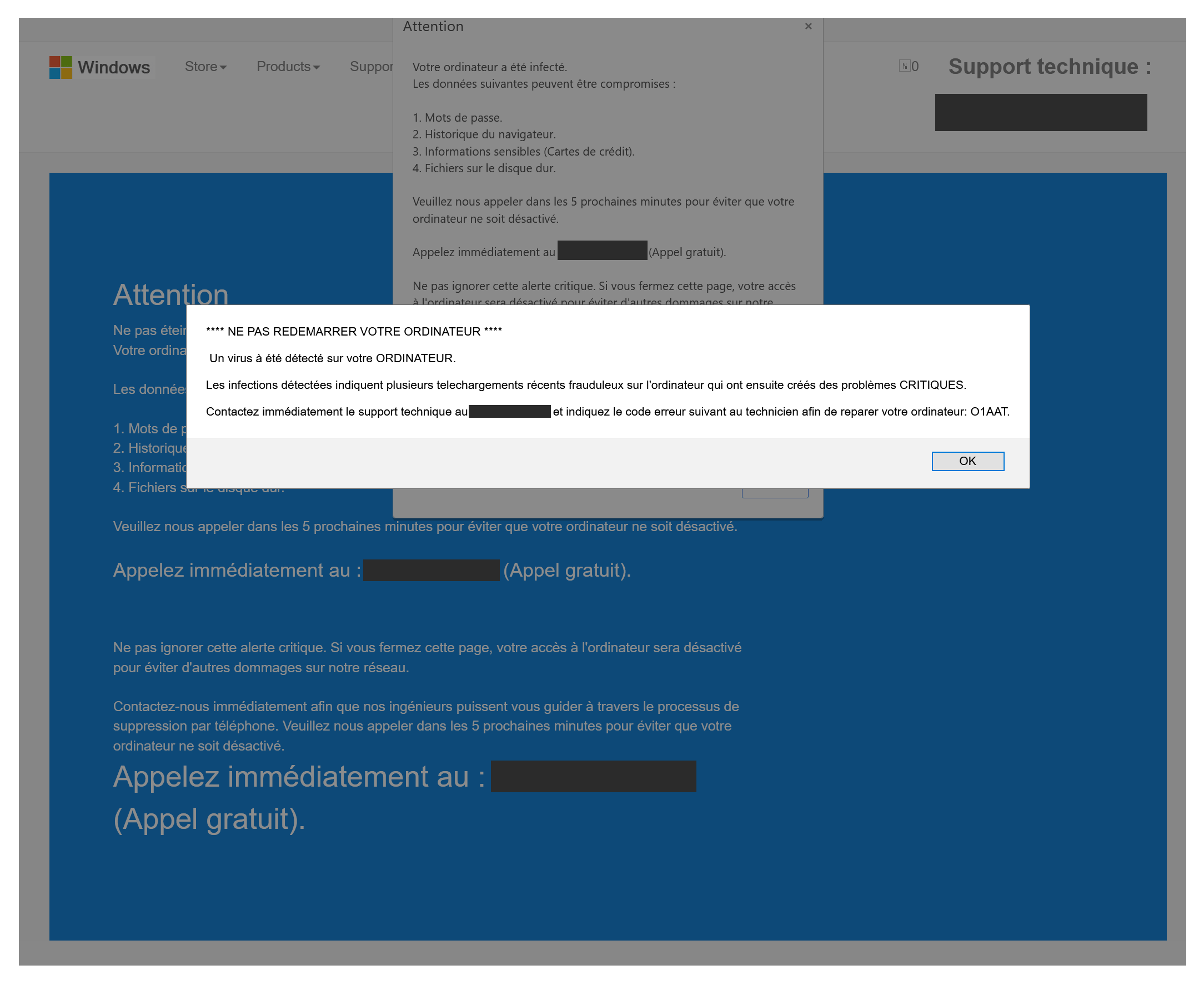Click the partially hidden button behind the alert
Image resolution: width=1204 pixels, height=985 pixels.
[775, 494]
